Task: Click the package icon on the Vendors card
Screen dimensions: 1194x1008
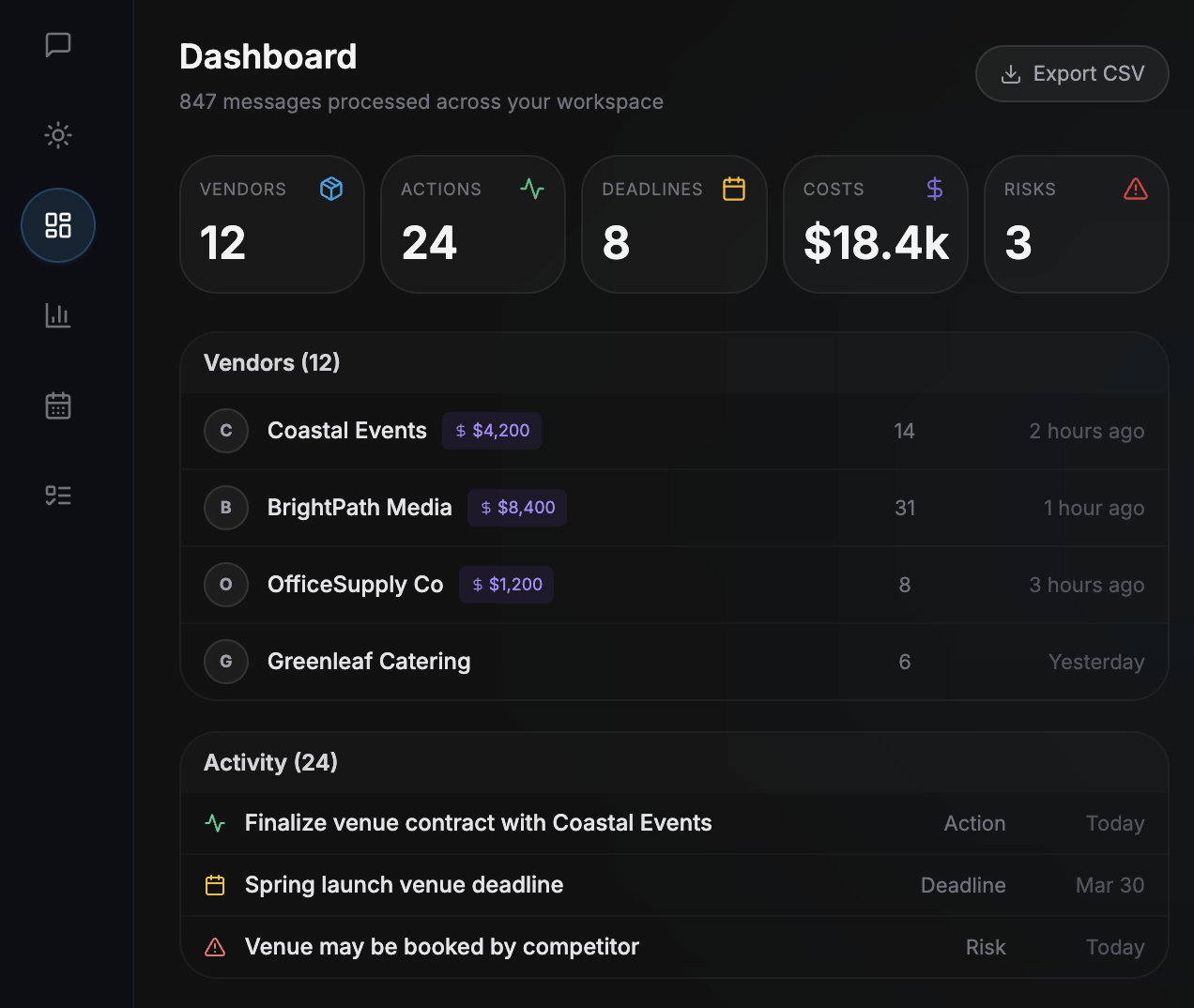Action: (x=330, y=189)
